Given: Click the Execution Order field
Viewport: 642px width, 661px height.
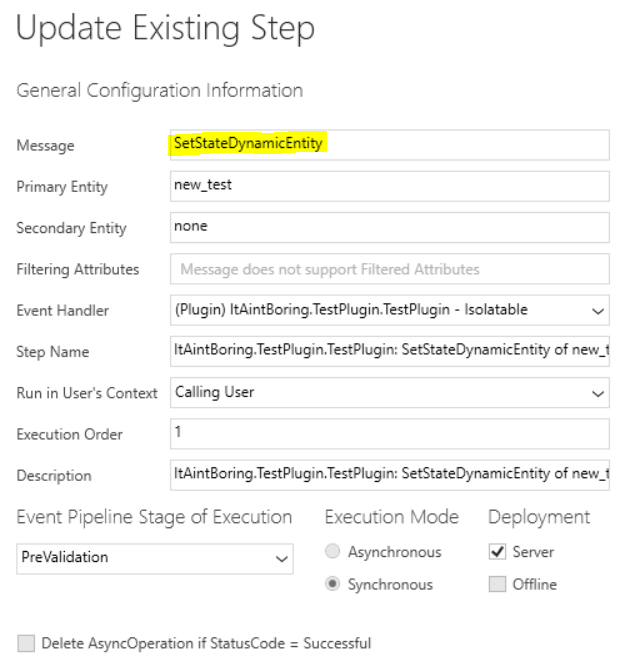Looking at the screenshot, I should (x=389, y=434).
